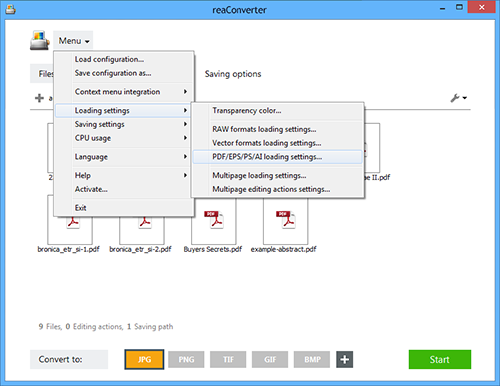Click the reaConverter printer logo icon
Viewport: 500px width, 386px height.
[40, 40]
